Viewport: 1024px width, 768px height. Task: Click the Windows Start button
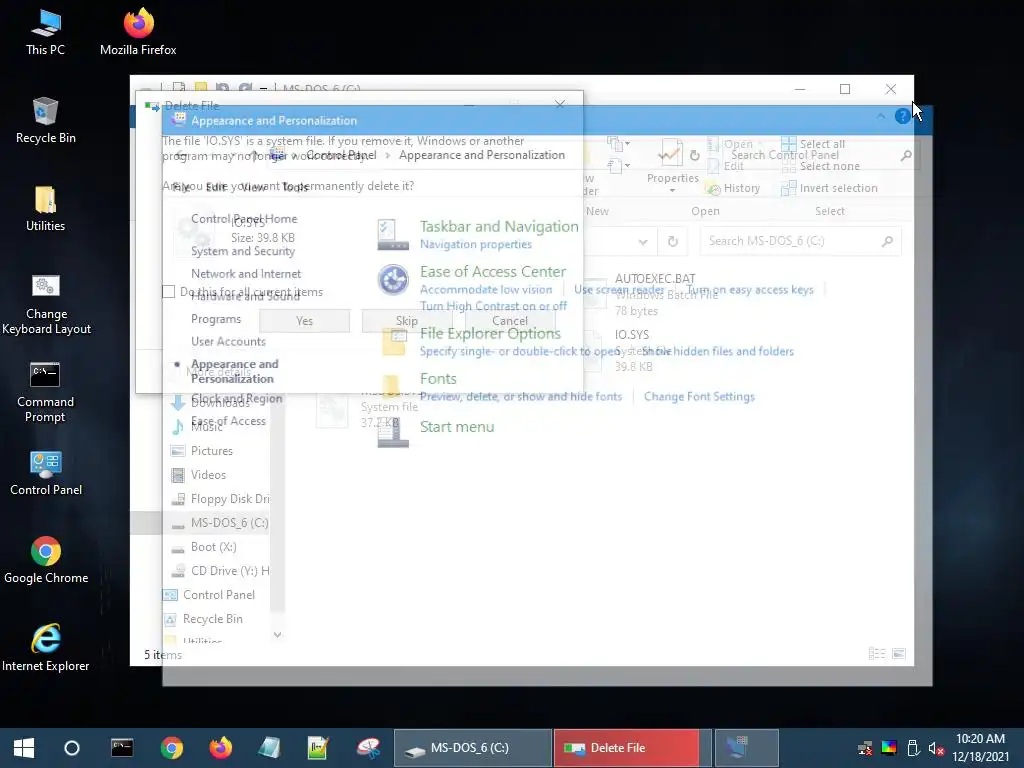coord(24,748)
